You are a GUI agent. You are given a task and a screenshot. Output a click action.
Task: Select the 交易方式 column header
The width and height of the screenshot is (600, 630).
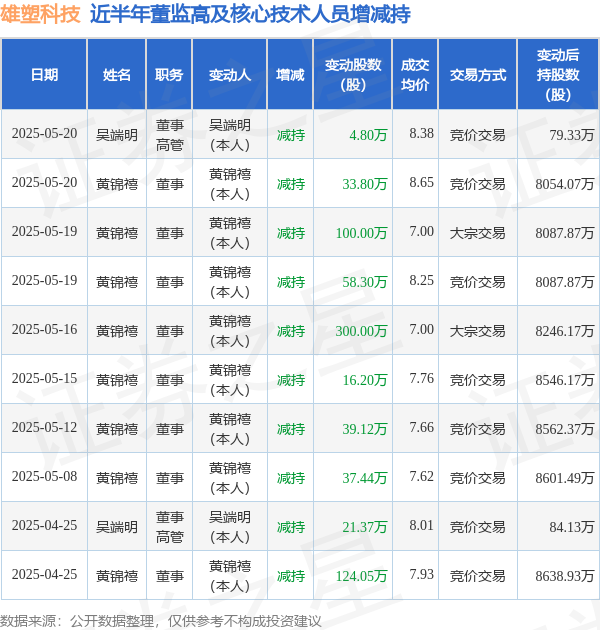(478, 75)
